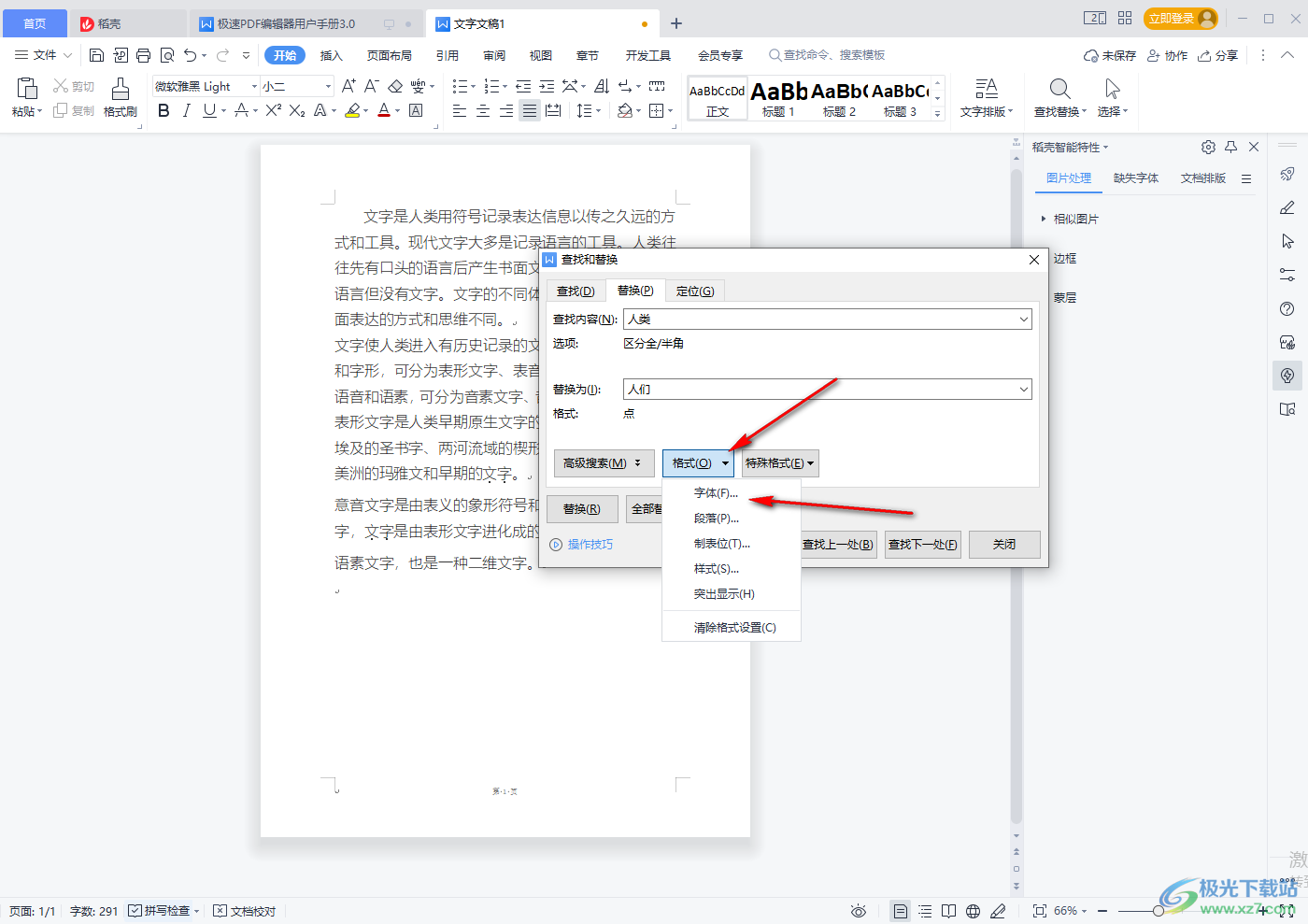
Task: Justify text alignment
Action: [530, 110]
